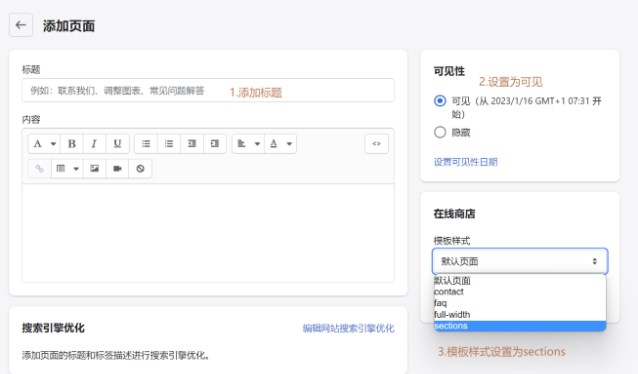638x374 pixels.
Task: Clear formatting with the circle-slash icon
Action: click(x=140, y=168)
